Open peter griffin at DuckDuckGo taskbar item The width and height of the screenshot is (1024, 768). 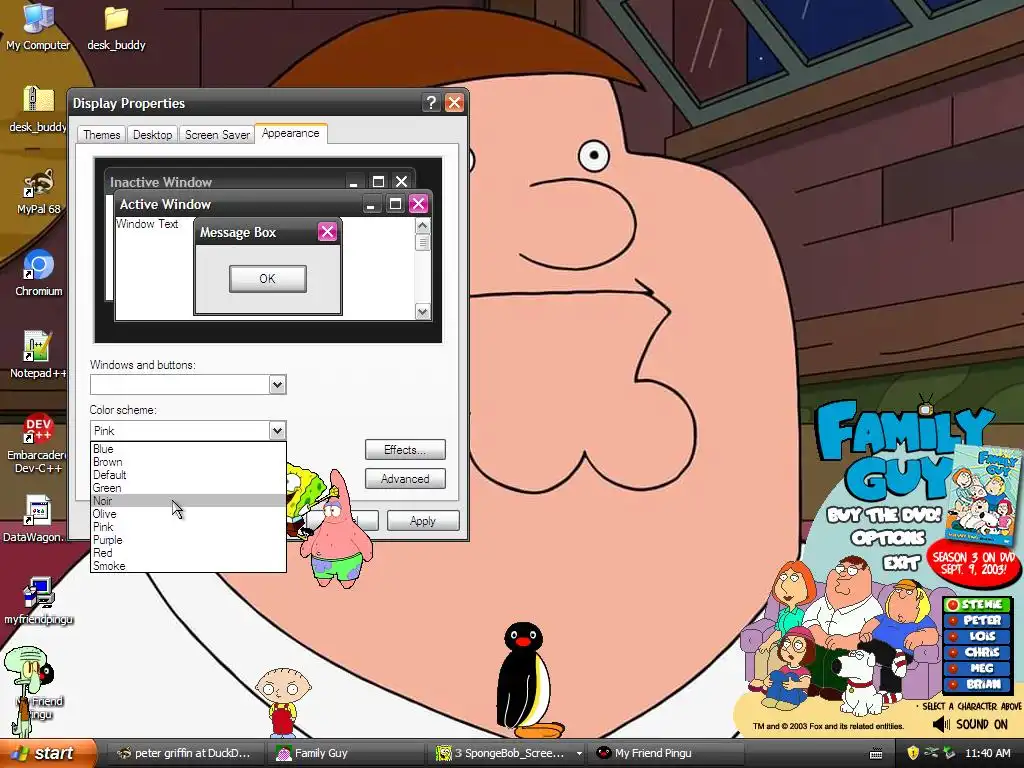pyautogui.click(x=184, y=753)
